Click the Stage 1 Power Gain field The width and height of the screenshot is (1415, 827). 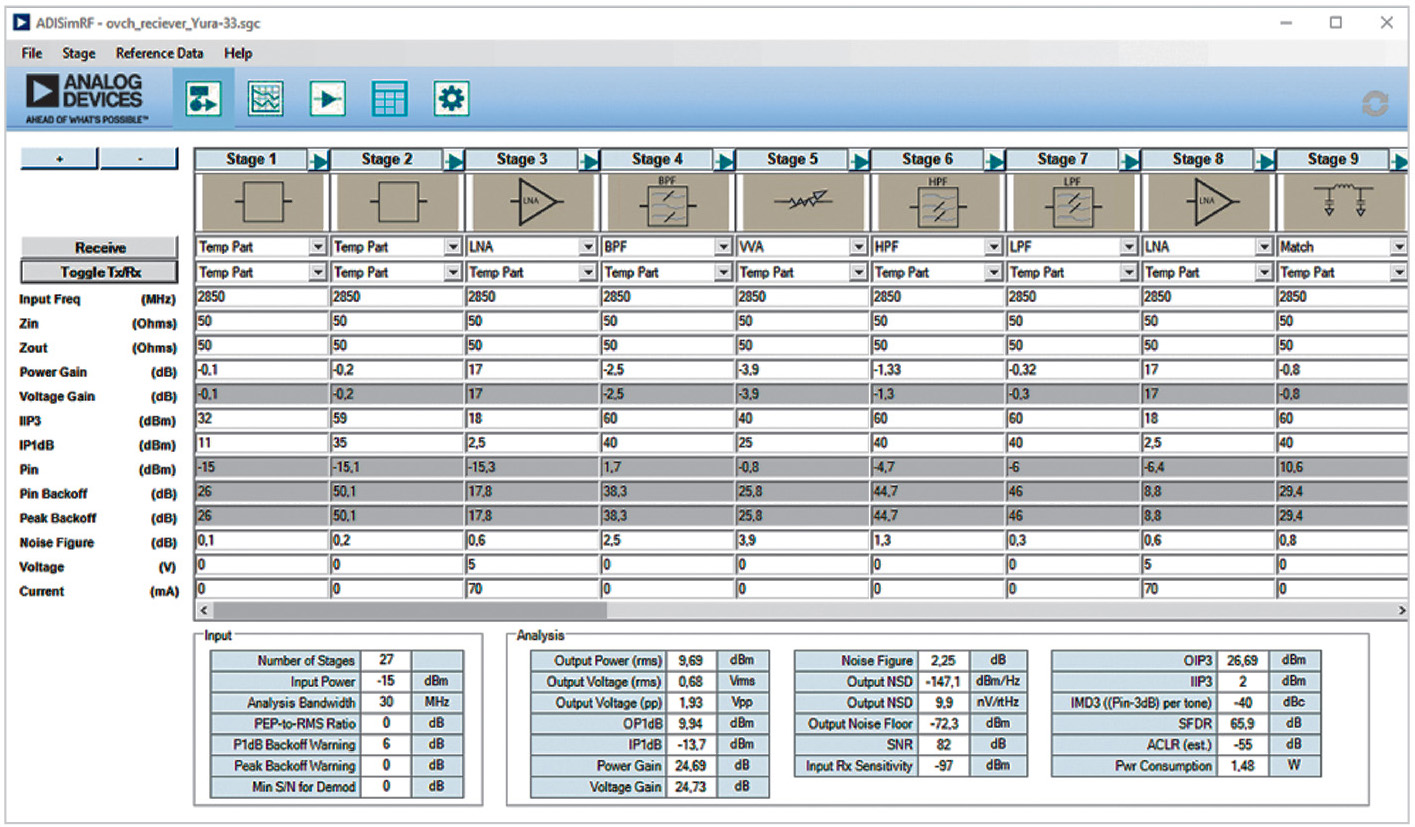260,372
